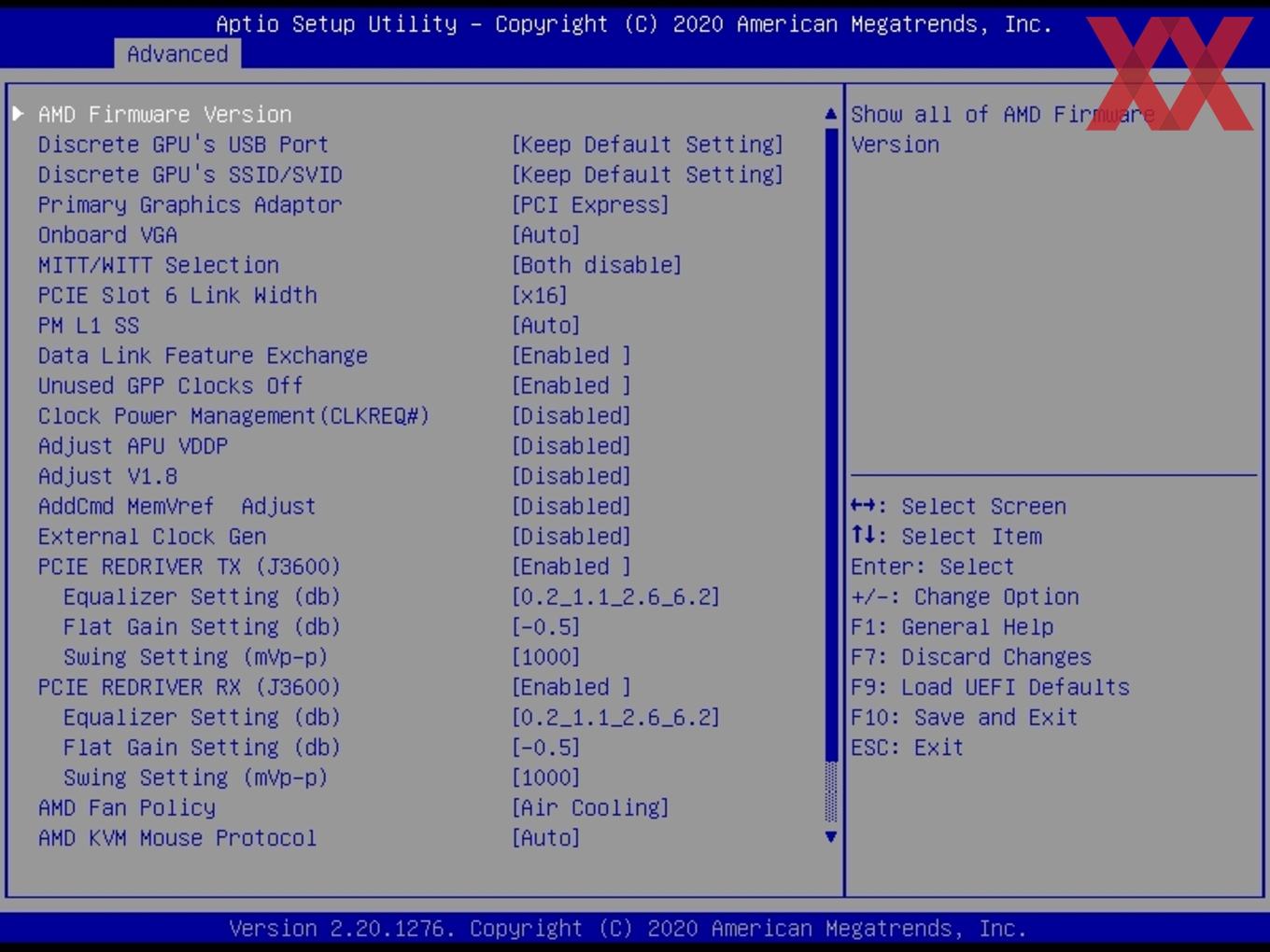Select the AMD Fan Policy label
The image size is (1270, 952).
click(x=127, y=807)
